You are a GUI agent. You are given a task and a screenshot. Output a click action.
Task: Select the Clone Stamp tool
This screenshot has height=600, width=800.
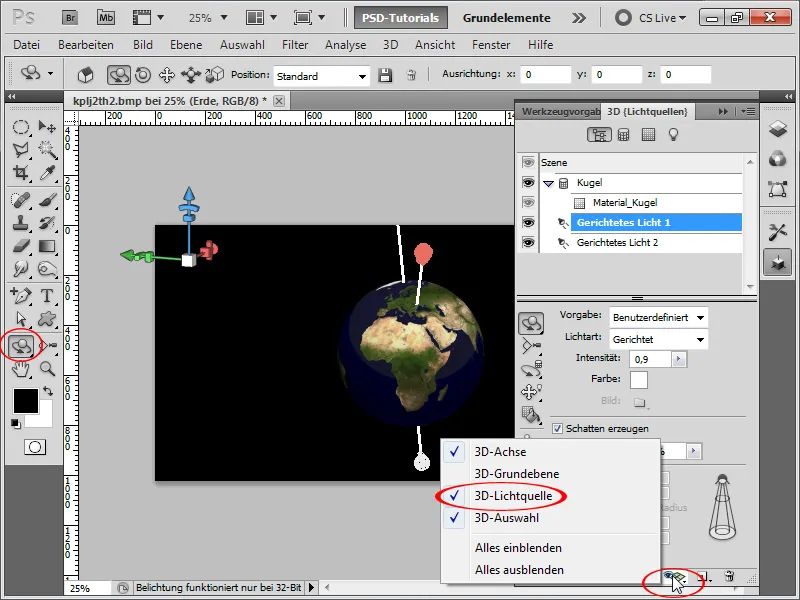pos(20,223)
